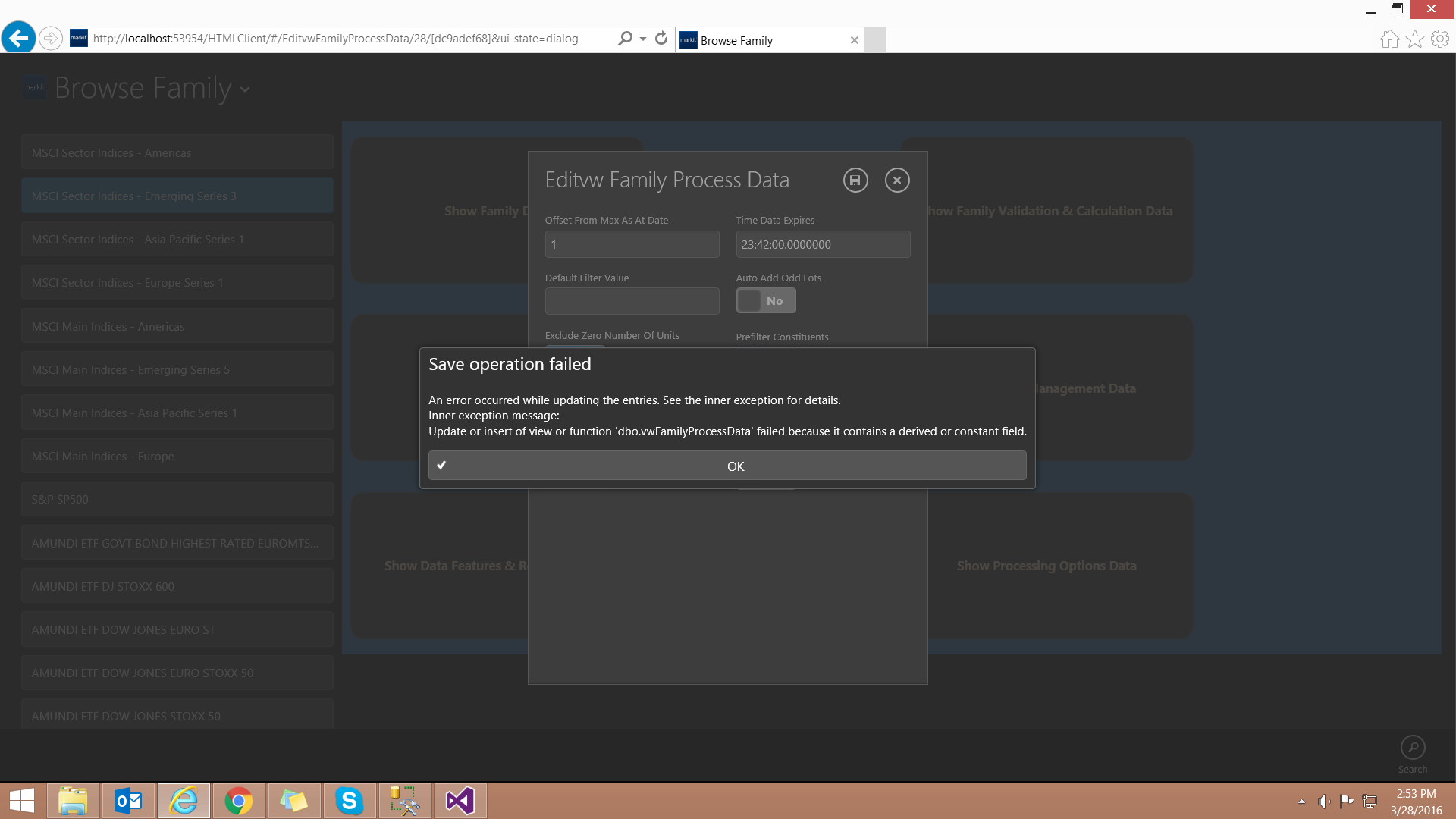Select MSCI Main Indices - Asia Pacific Series 1
This screenshot has width=1456, height=819.
point(177,413)
